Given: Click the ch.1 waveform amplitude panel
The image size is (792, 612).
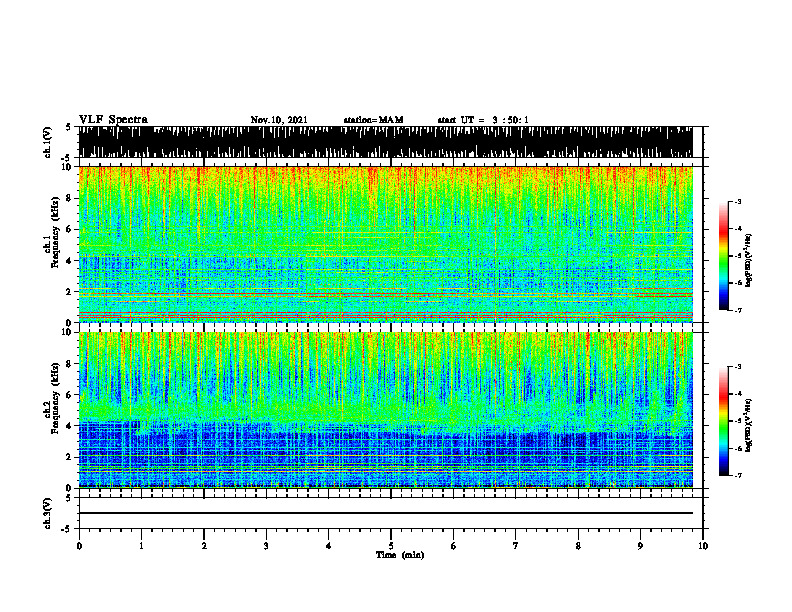Looking at the screenshot, I should click(385, 142).
